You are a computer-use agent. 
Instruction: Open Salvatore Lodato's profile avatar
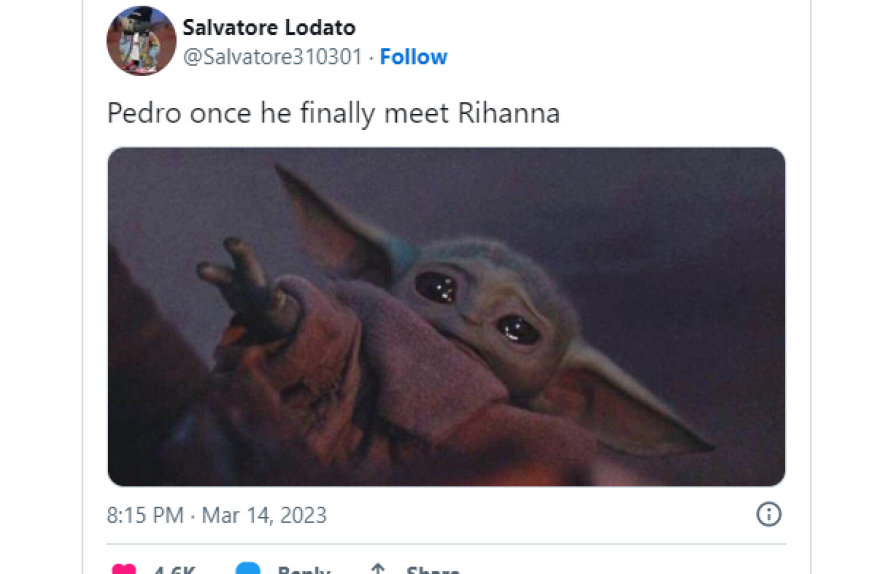[x=141, y=41]
